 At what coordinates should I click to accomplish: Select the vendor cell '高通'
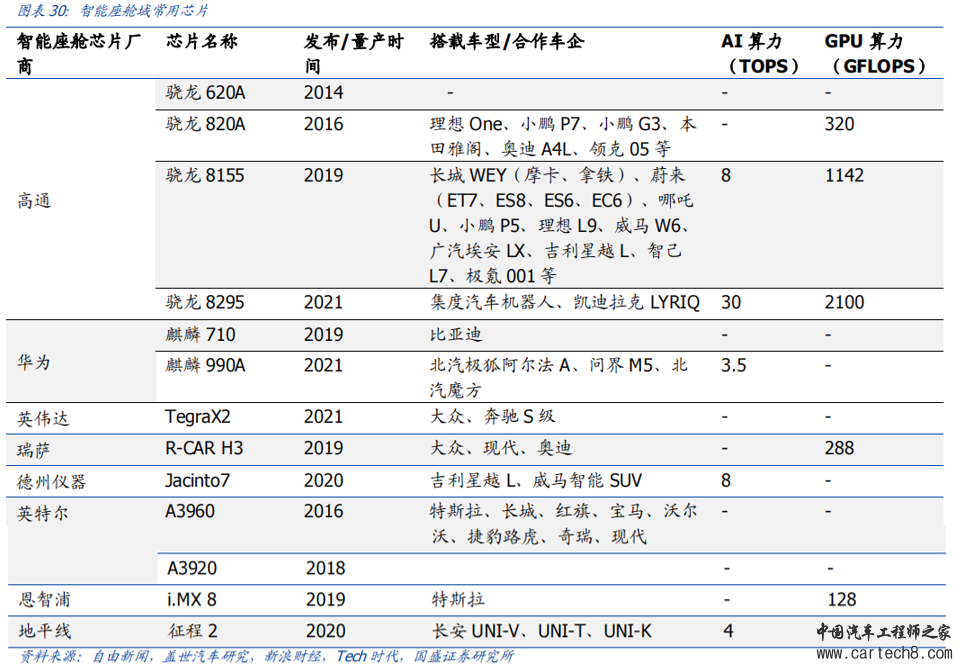pyautogui.click(x=34, y=201)
